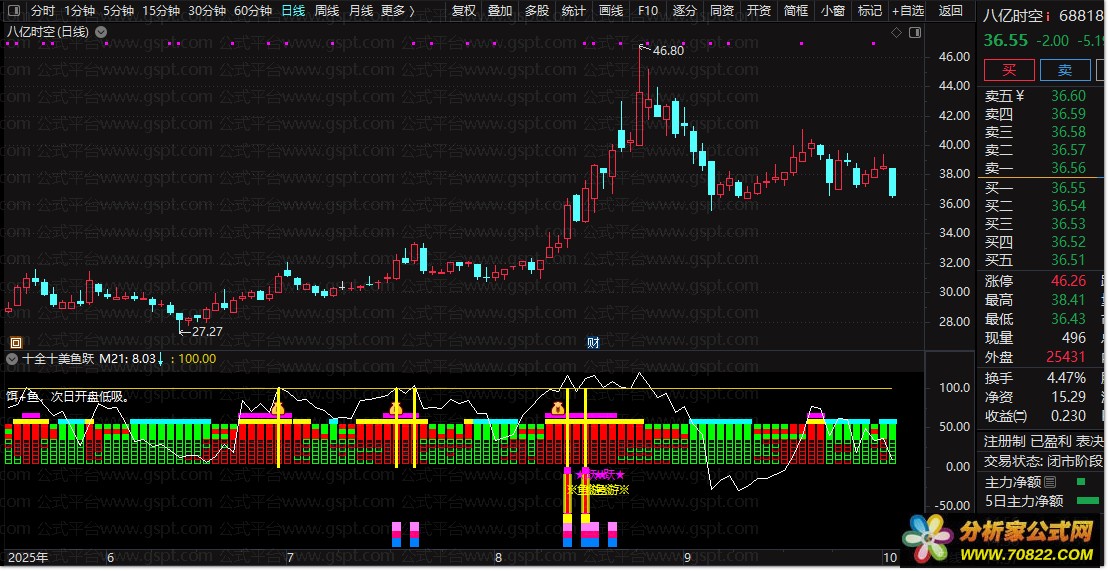Click the third money bag signal icon
The height and width of the screenshot is (571, 1110).
(x=559, y=408)
